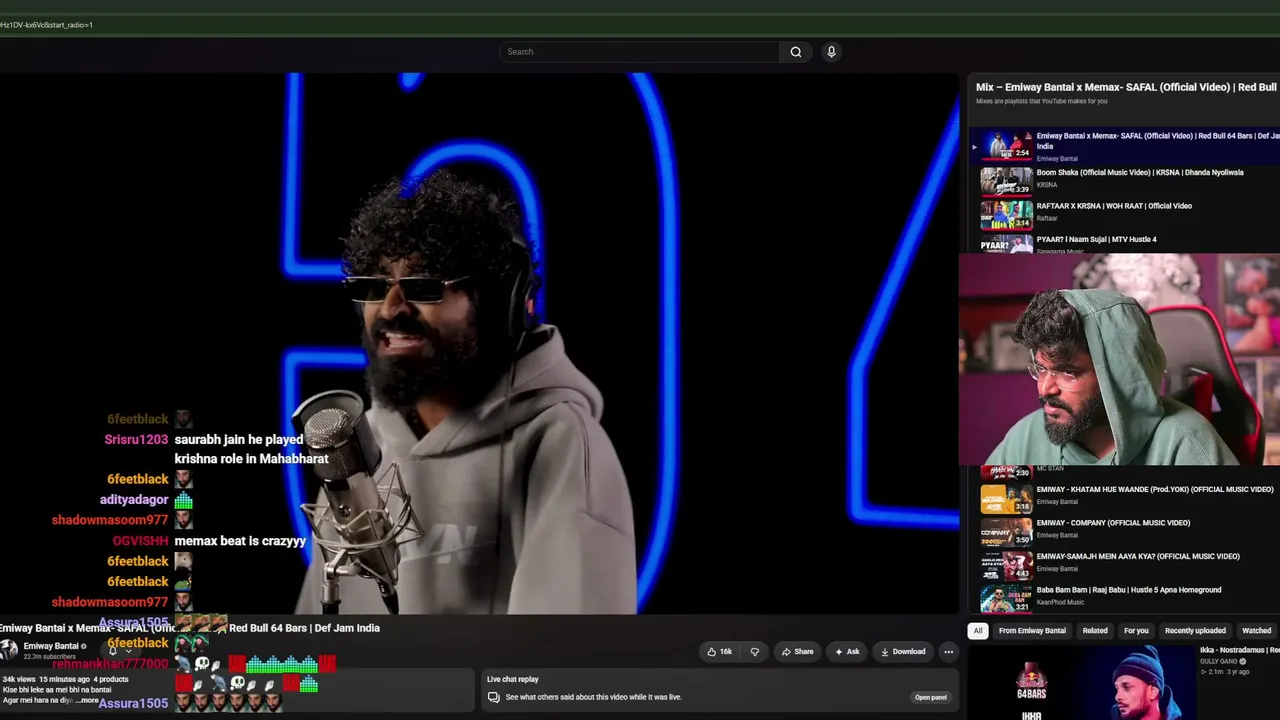Play Boom Shaka by KRSNA from the mix
This screenshot has width=1280, height=720.
1140,172
